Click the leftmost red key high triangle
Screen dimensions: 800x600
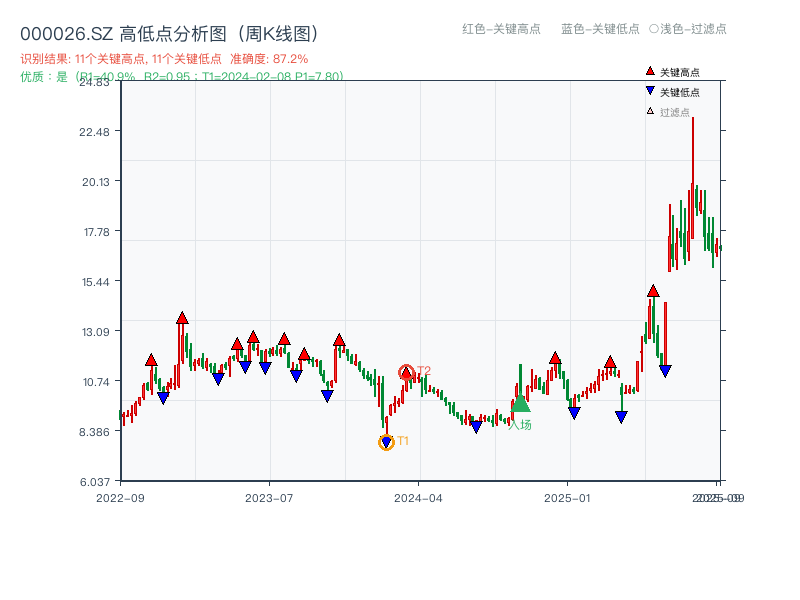151,360
